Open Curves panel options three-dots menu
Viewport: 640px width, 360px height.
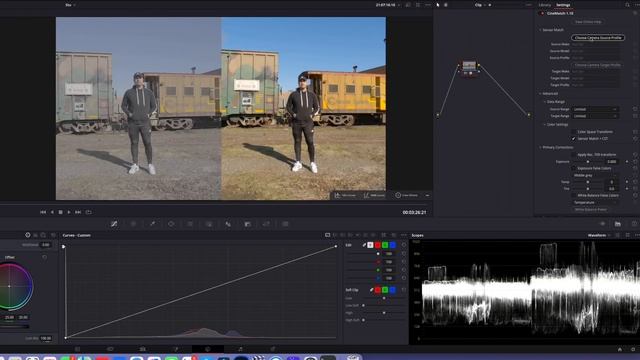click(404, 236)
